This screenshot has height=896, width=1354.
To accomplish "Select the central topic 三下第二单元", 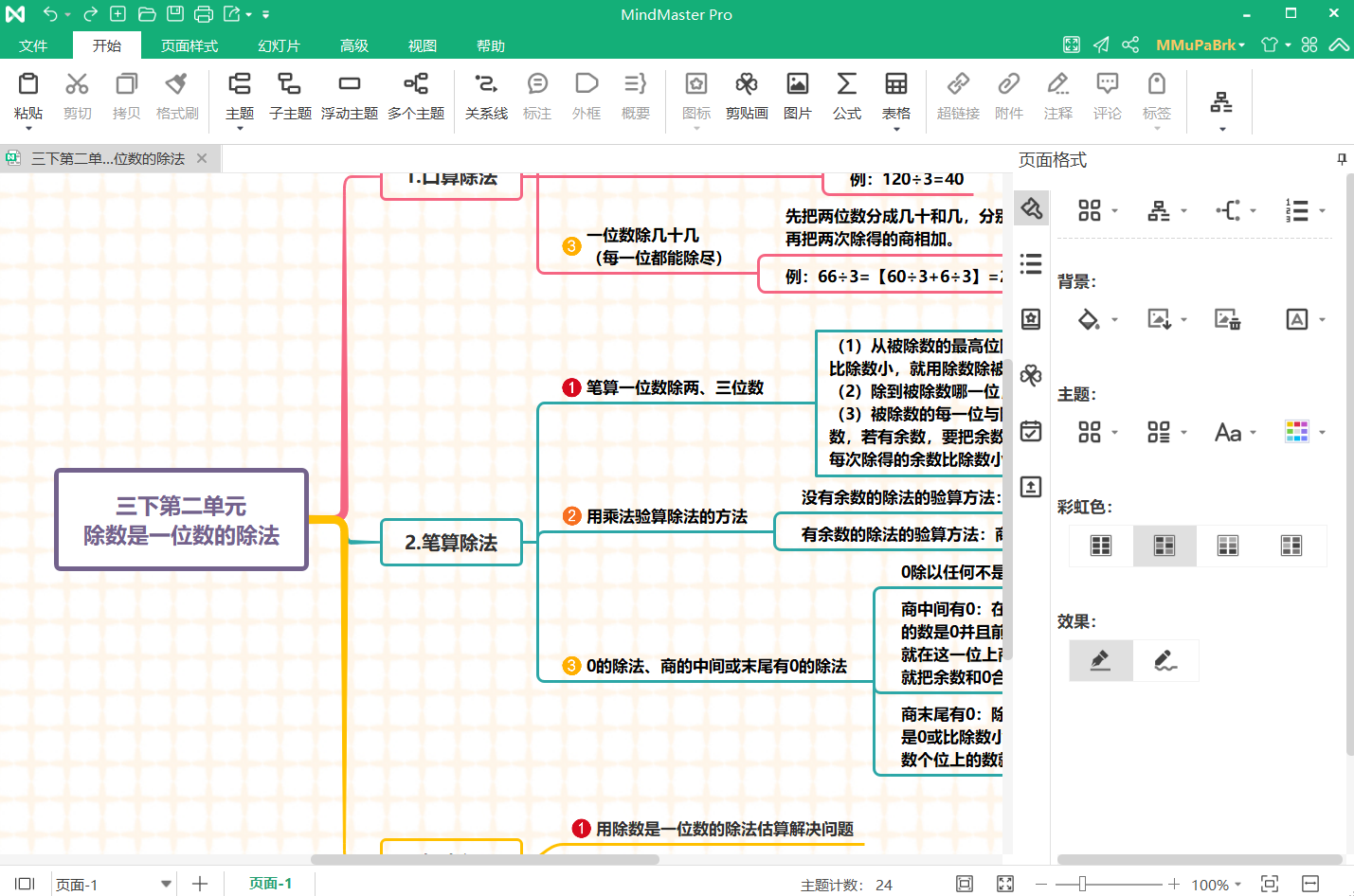I will click(182, 520).
